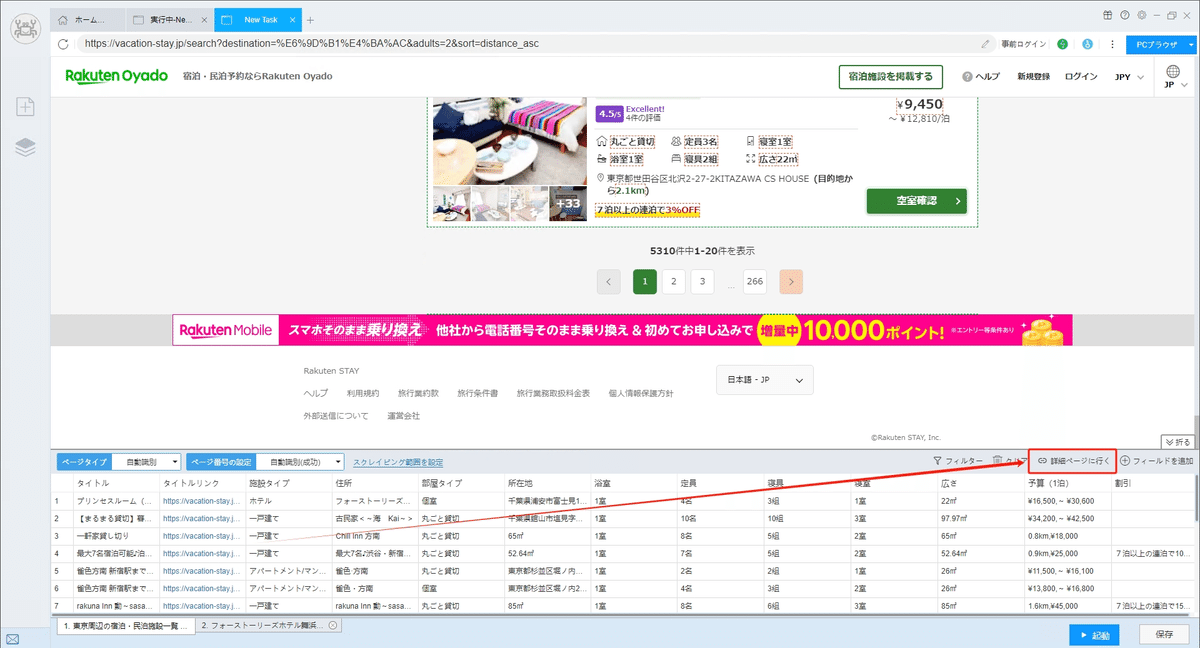Click the new task plus icon in sidebar
The height and width of the screenshot is (648, 1200).
point(25,107)
